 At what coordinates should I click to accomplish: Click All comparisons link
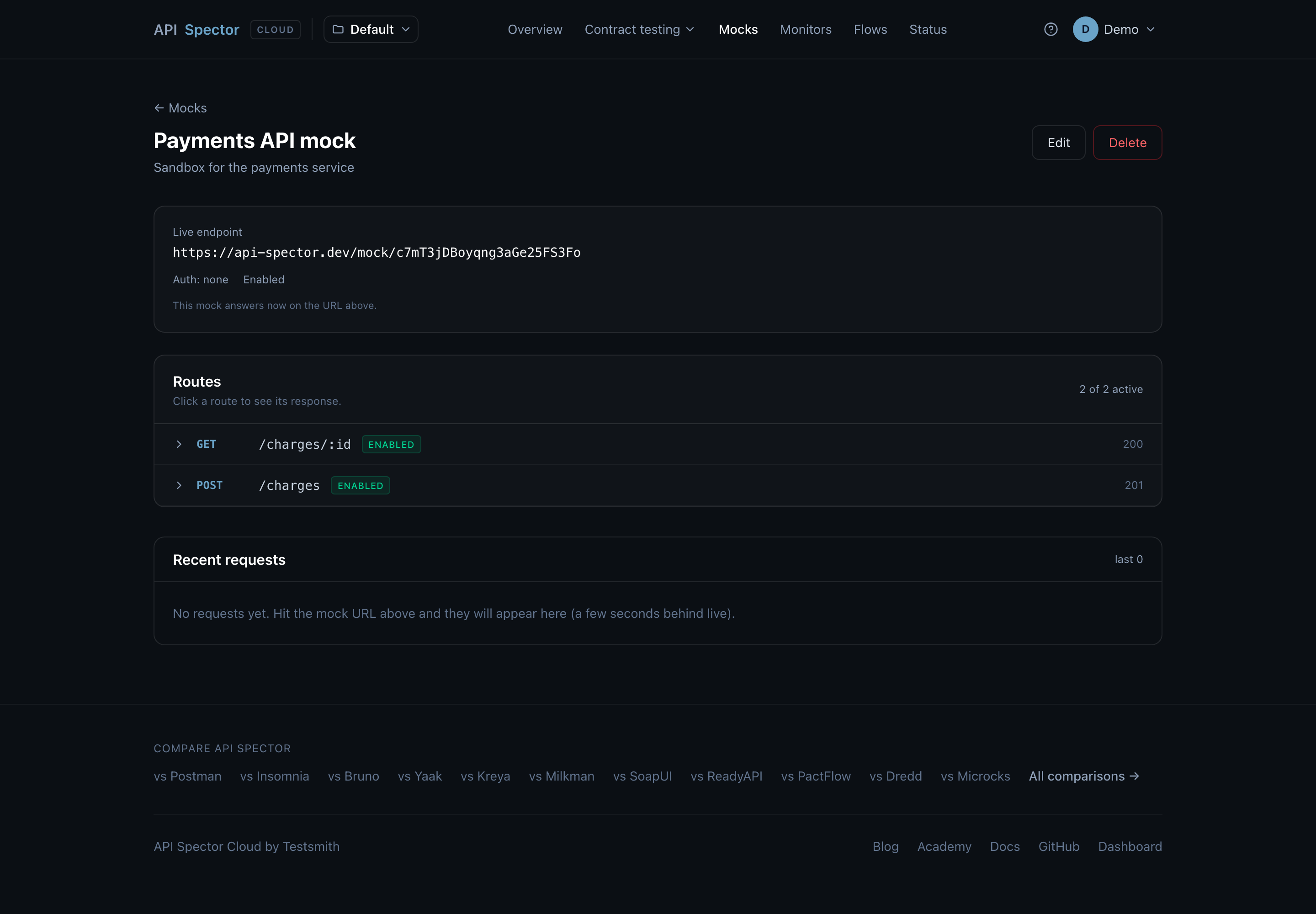(x=1084, y=776)
